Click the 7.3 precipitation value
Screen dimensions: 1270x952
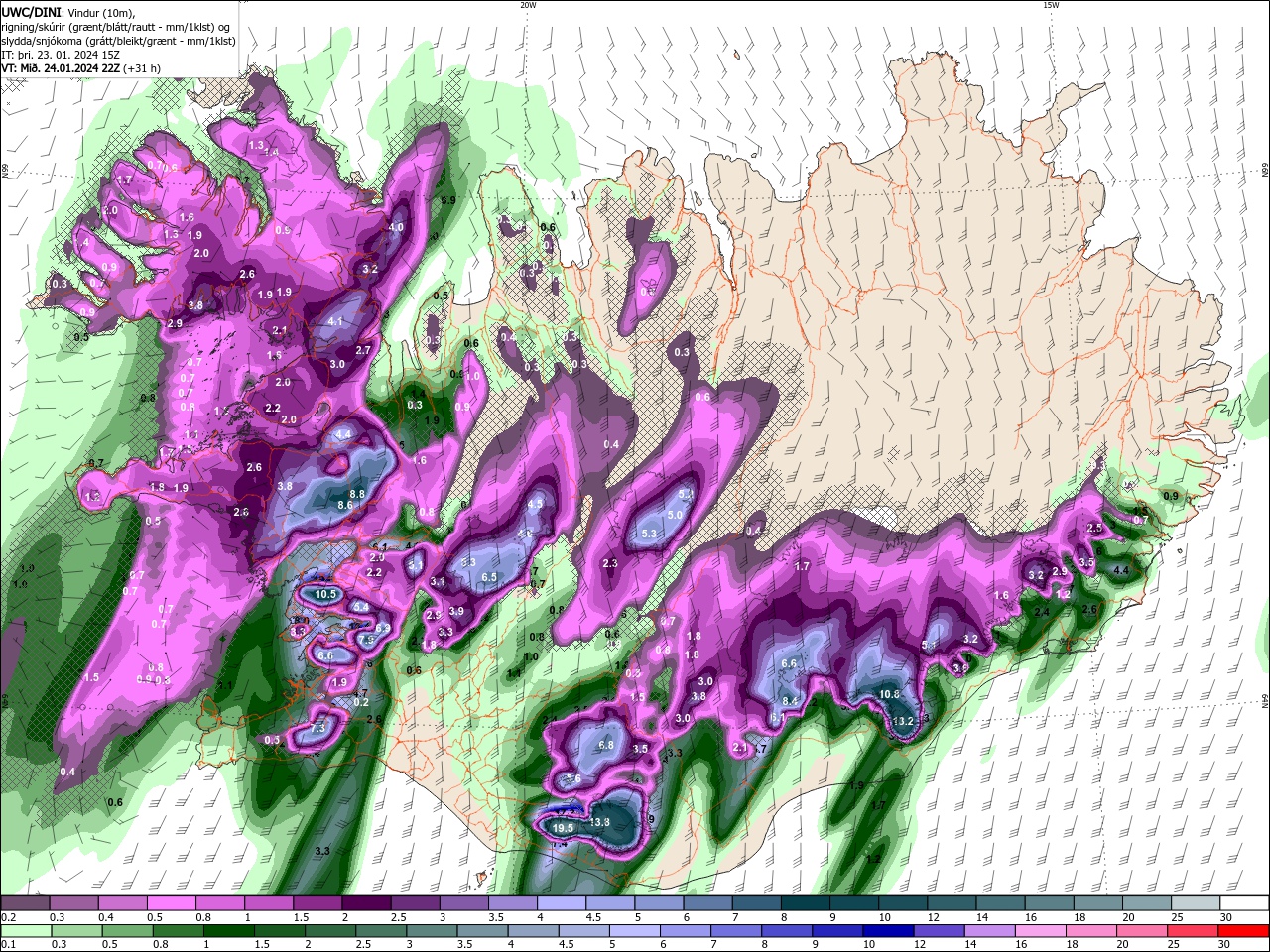[x=318, y=728]
